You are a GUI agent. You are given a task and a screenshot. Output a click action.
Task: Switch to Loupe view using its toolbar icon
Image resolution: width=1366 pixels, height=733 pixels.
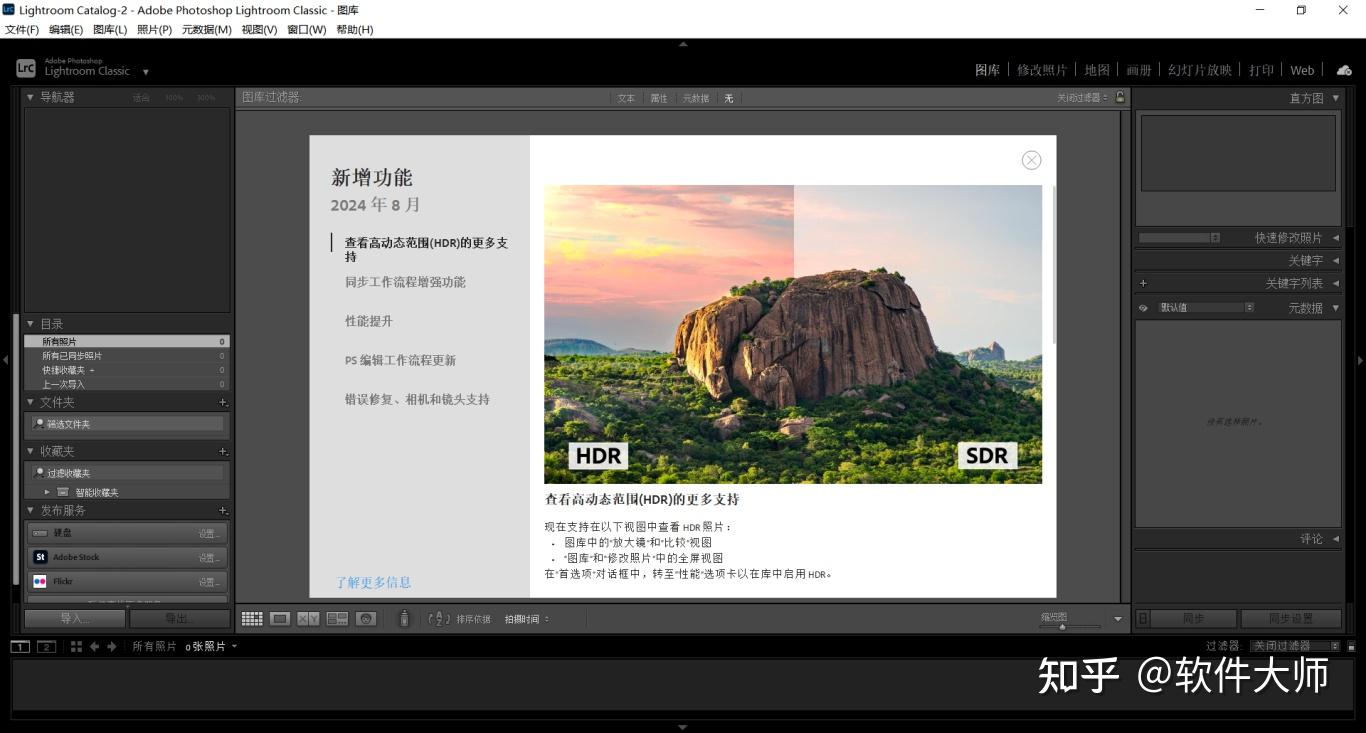280,618
